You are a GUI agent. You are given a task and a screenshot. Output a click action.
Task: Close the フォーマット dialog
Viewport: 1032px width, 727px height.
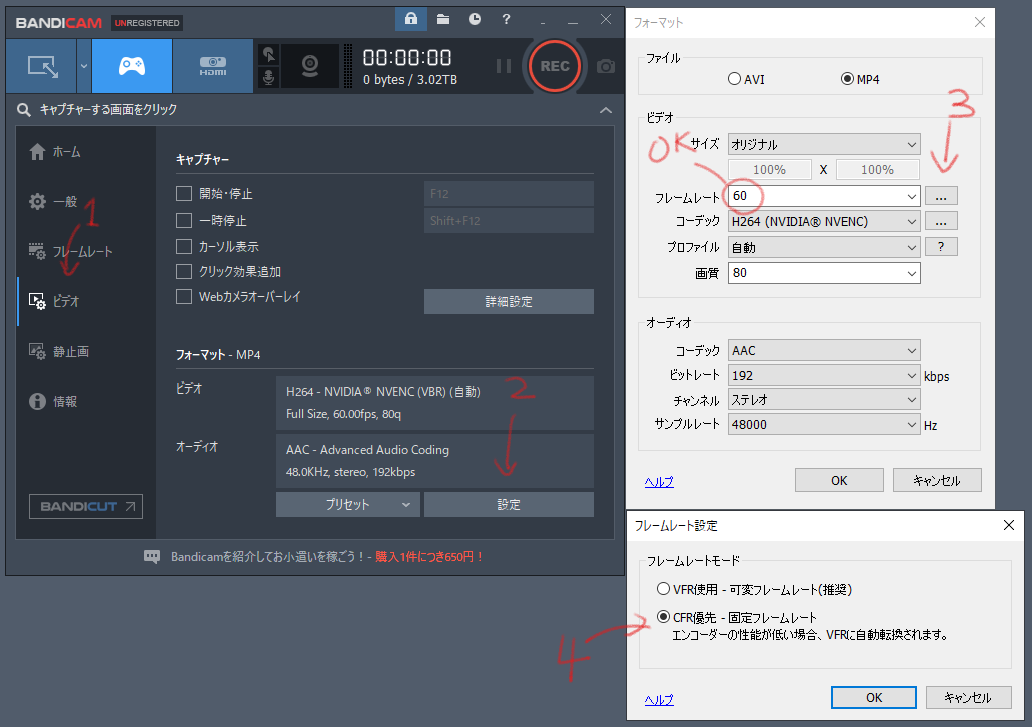click(979, 22)
